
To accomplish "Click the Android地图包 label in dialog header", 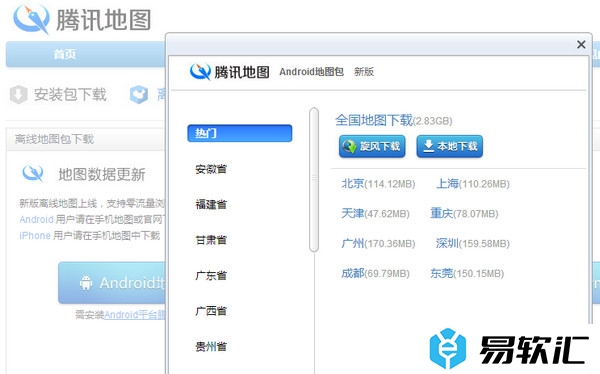I will pyautogui.click(x=311, y=72).
